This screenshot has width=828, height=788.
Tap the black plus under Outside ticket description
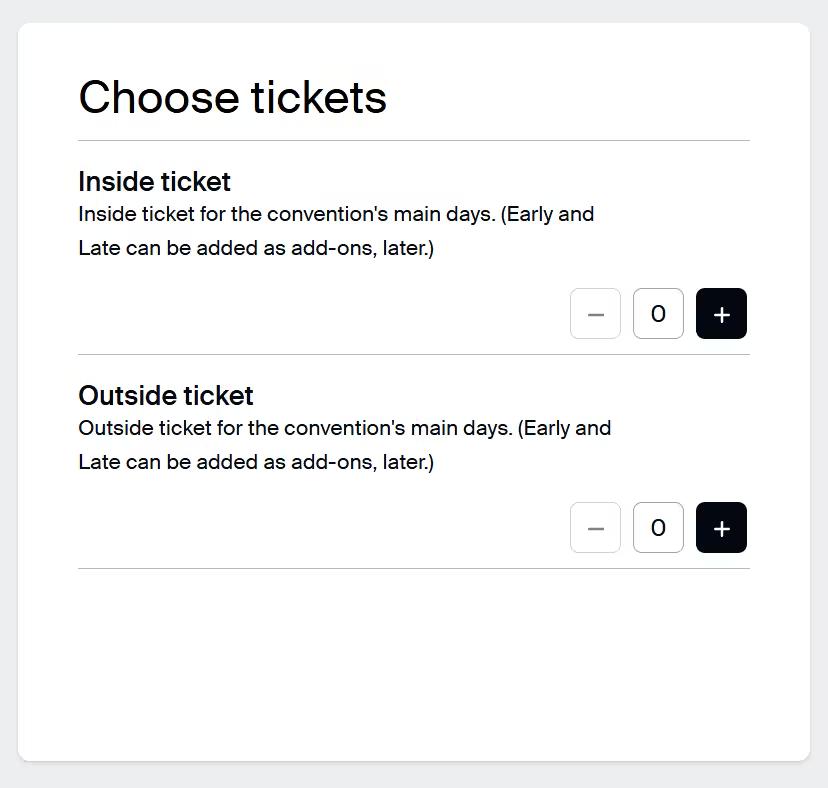tap(721, 528)
